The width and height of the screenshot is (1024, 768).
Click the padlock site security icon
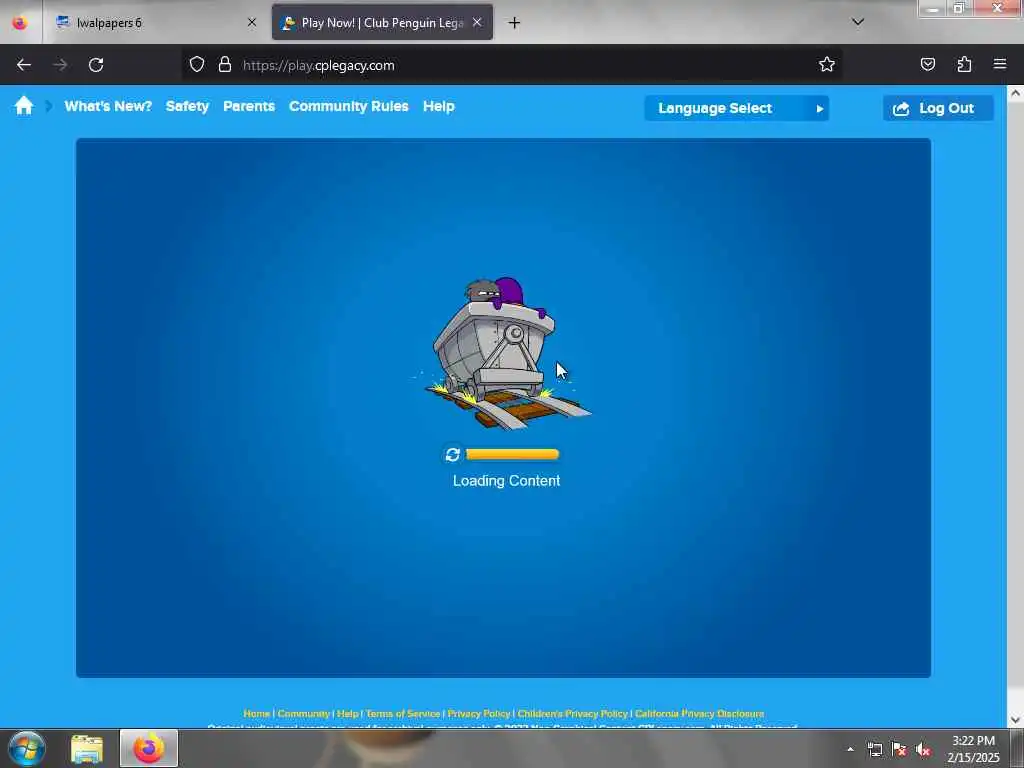click(x=225, y=64)
